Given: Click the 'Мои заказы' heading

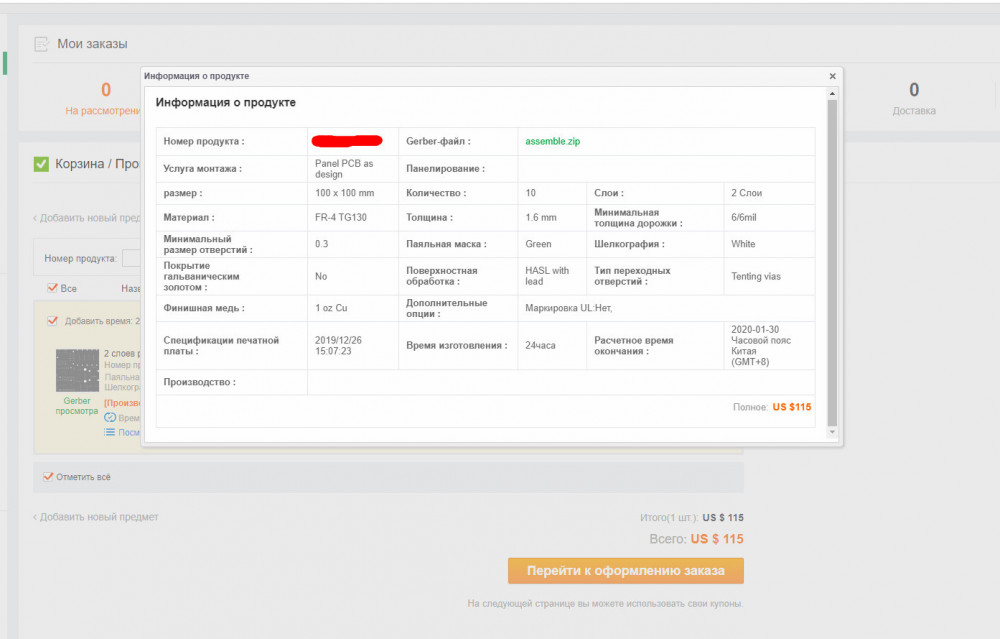Looking at the screenshot, I should click(x=92, y=44).
